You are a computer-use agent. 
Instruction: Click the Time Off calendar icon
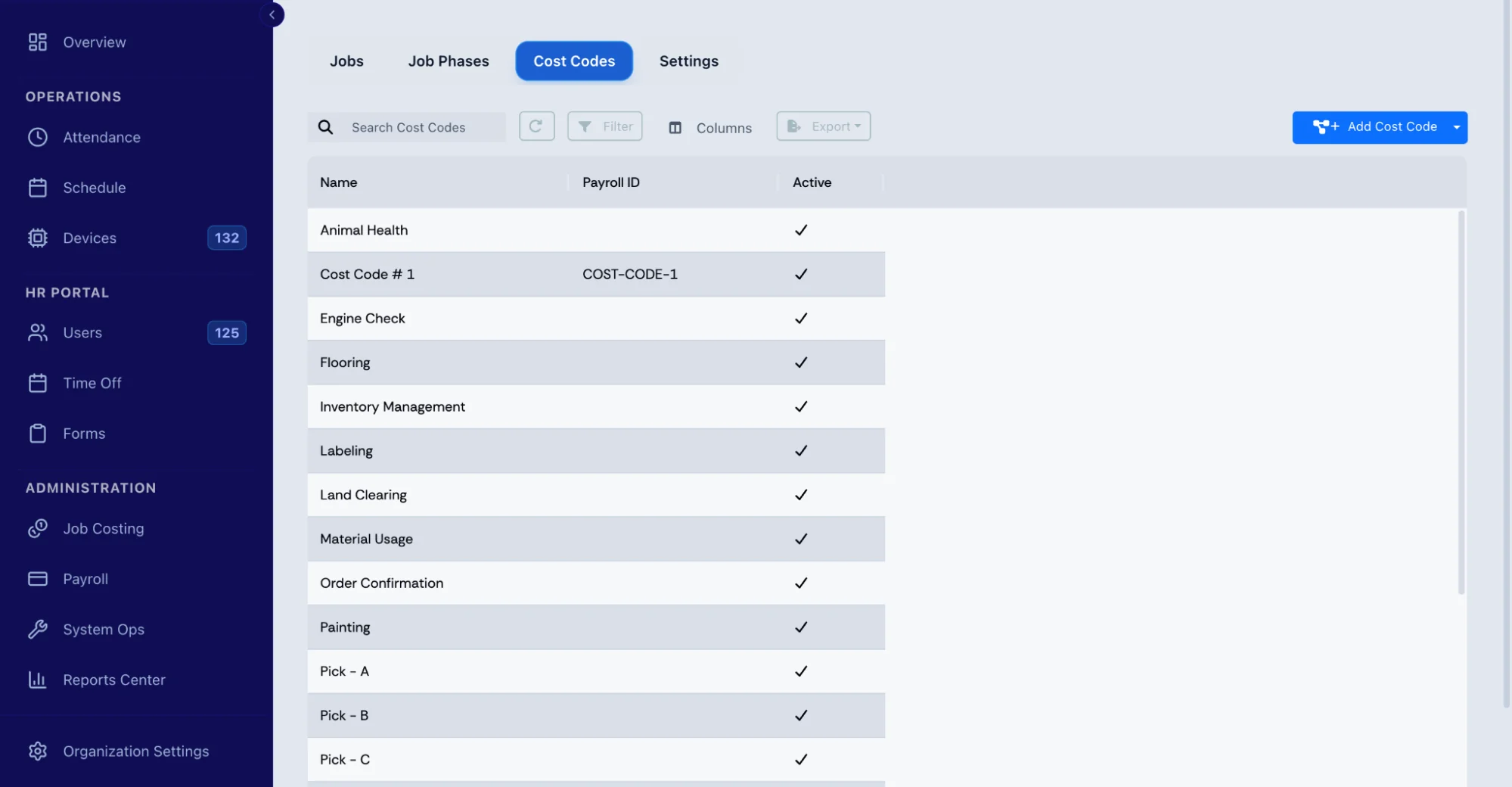38,383
